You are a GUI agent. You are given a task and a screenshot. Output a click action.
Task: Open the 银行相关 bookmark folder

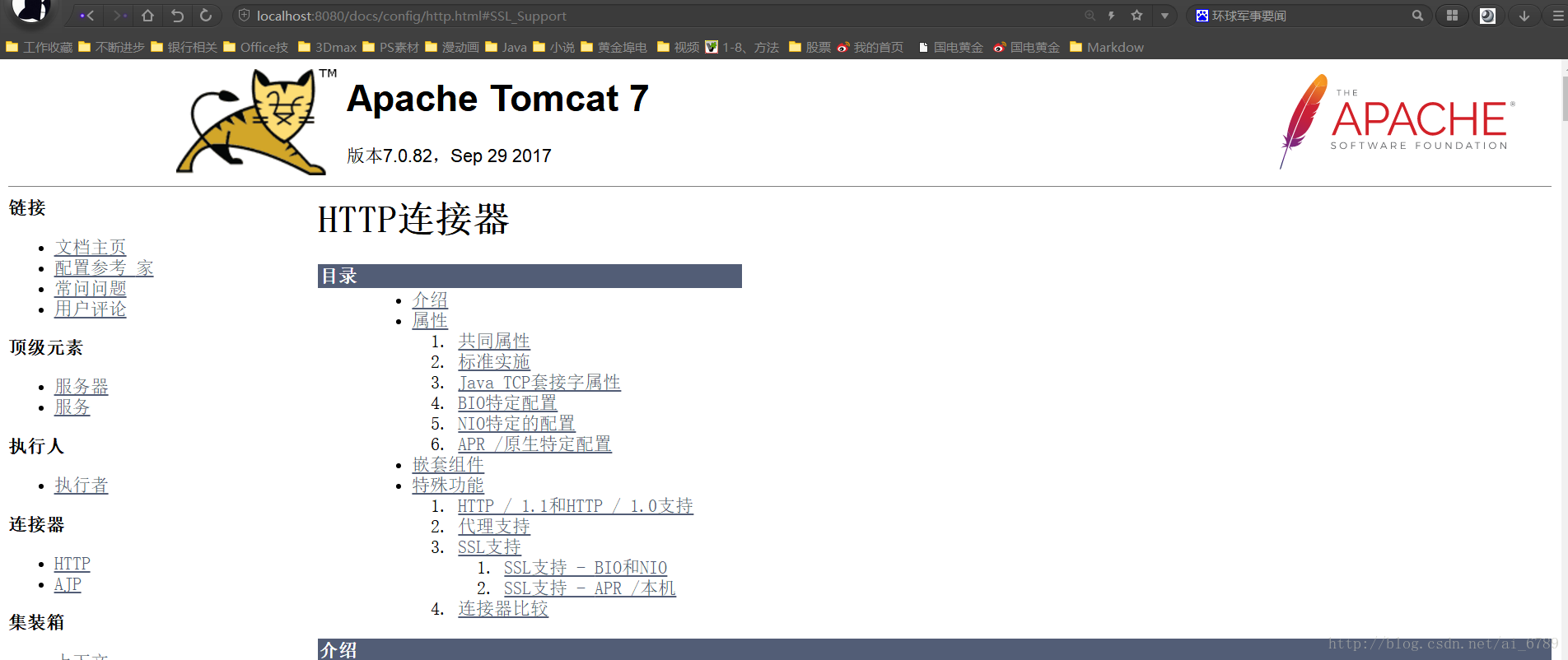(x=184, y=48)
